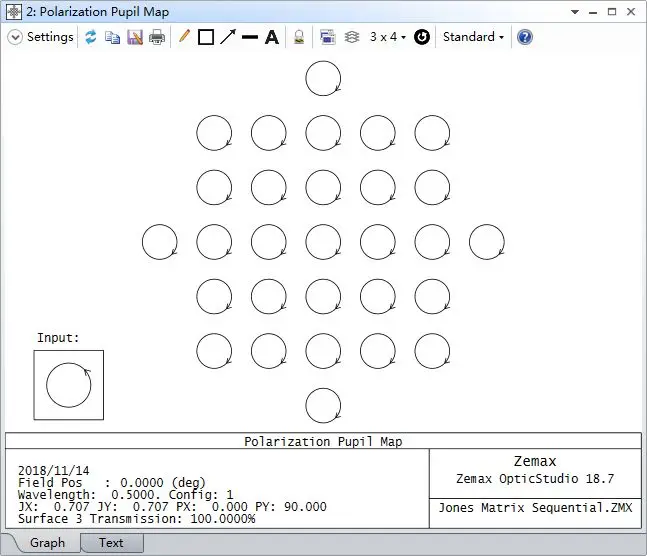Click the bottommost polarization circle in pupil map
Viewport: 647px width, 556px height.
pos(323,405)
